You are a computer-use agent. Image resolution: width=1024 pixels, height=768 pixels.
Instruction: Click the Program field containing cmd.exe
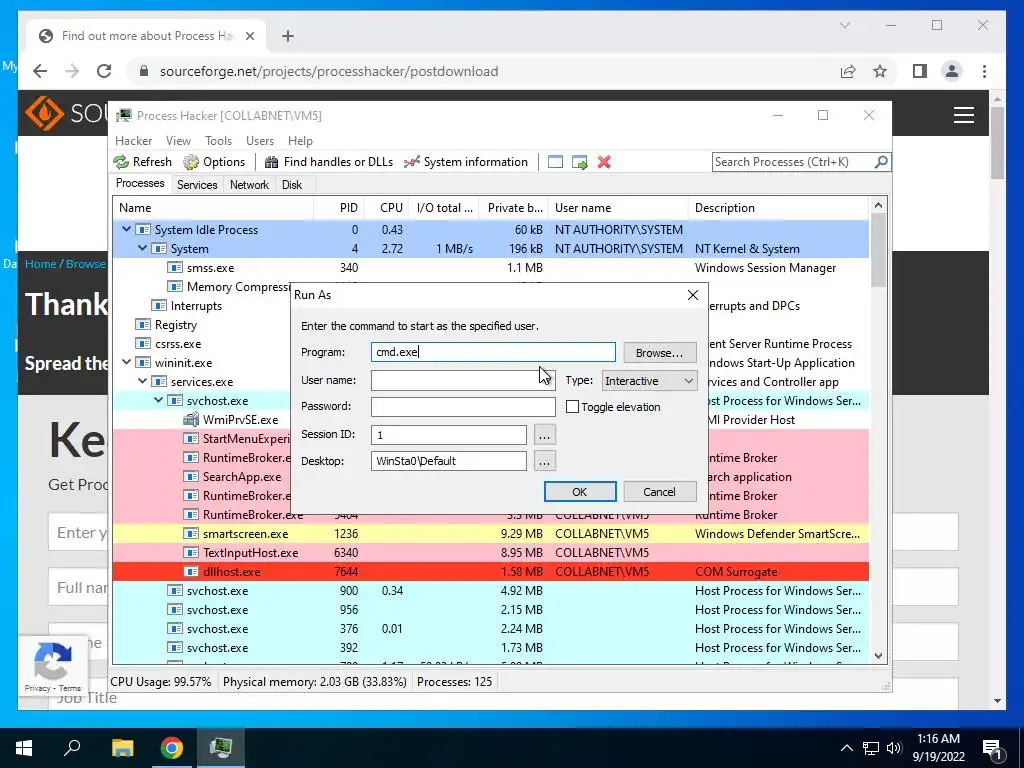[x=493, y=352]
